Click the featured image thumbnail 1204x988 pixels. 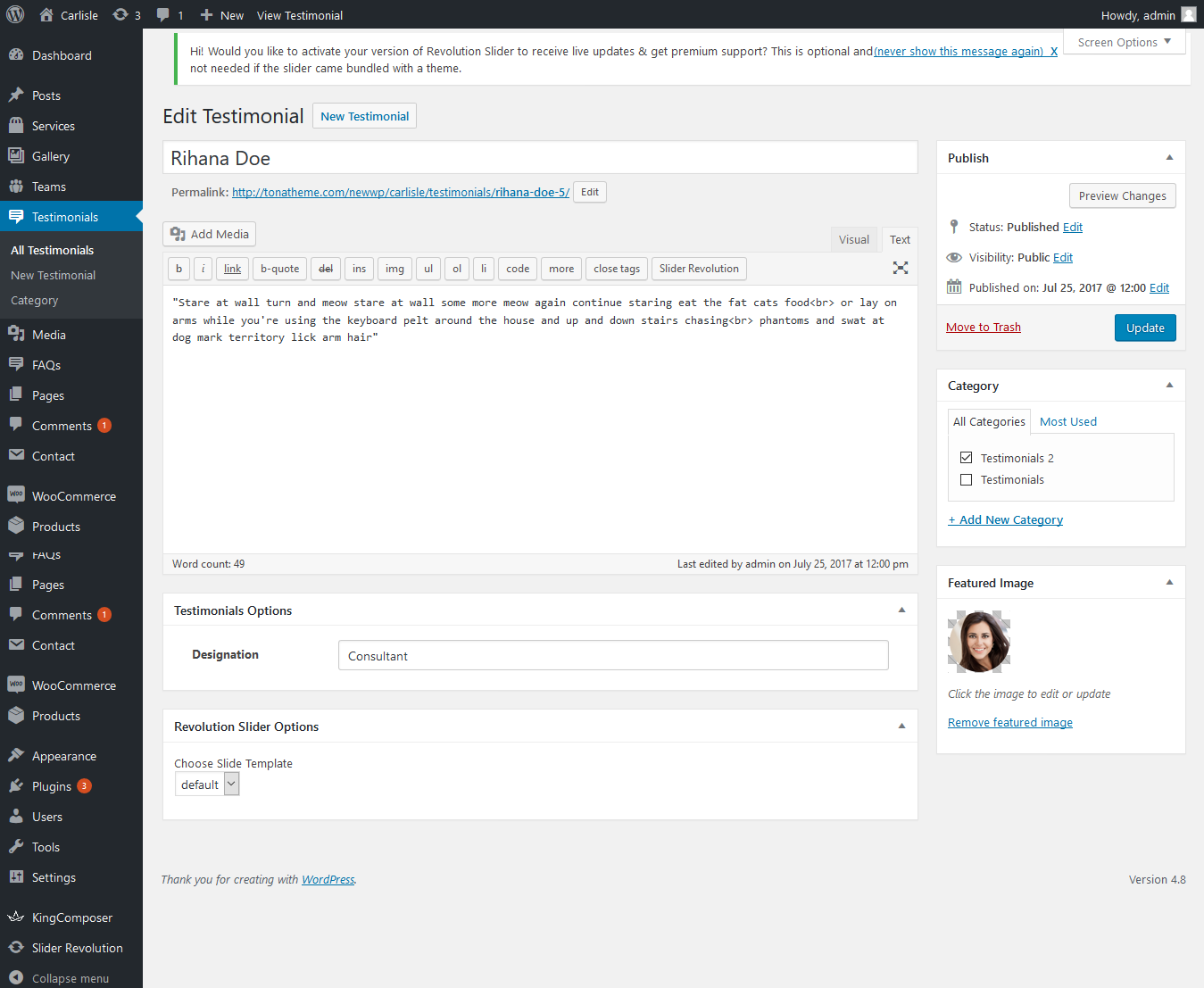pyautogui.click(x=979, y=642)
